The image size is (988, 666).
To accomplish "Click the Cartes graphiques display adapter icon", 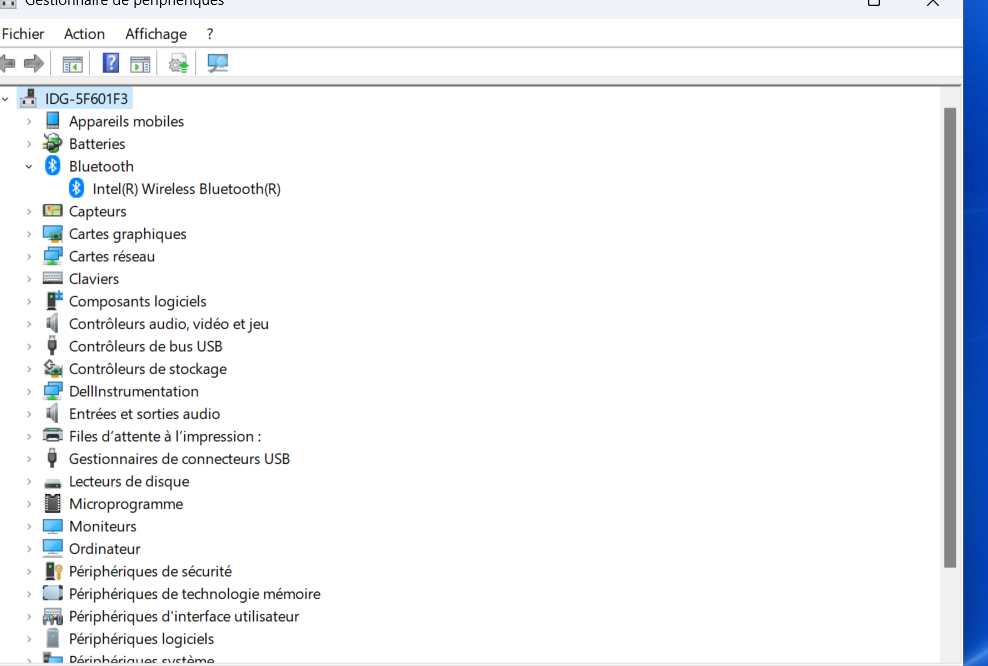I will [52, 234].
